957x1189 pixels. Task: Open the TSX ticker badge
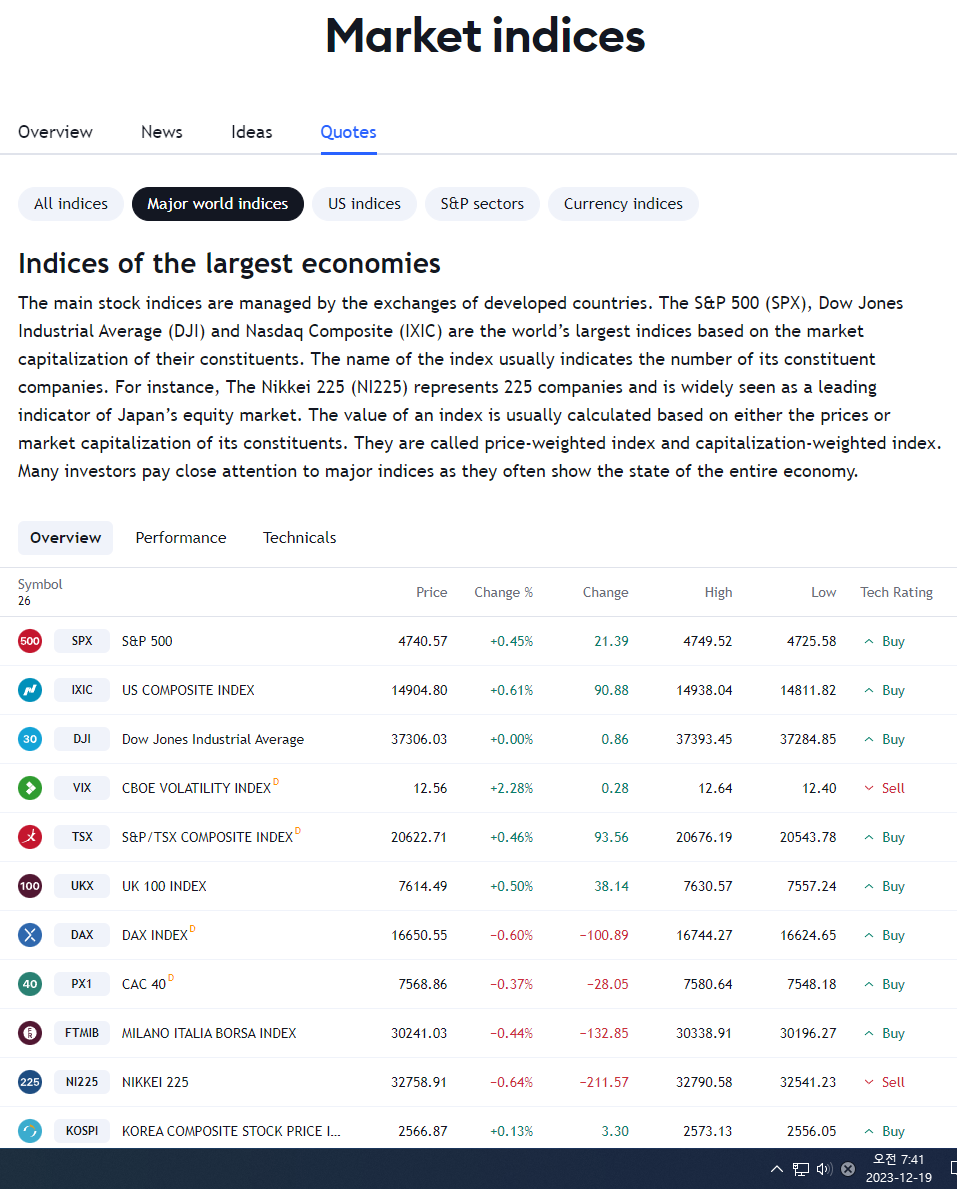tap(82, 837)
